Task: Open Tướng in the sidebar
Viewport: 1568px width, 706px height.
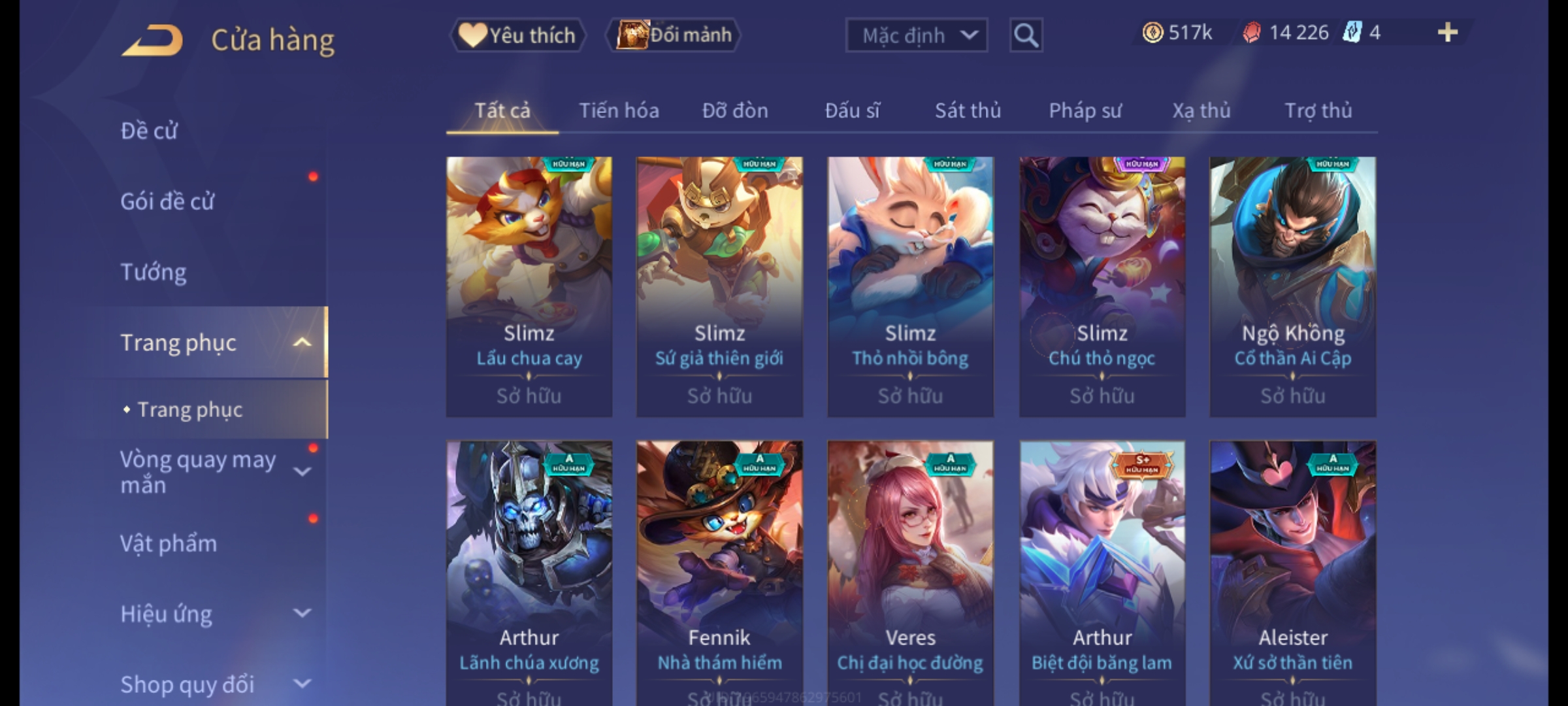Action: pyautogui.click(x=153, y=272)
